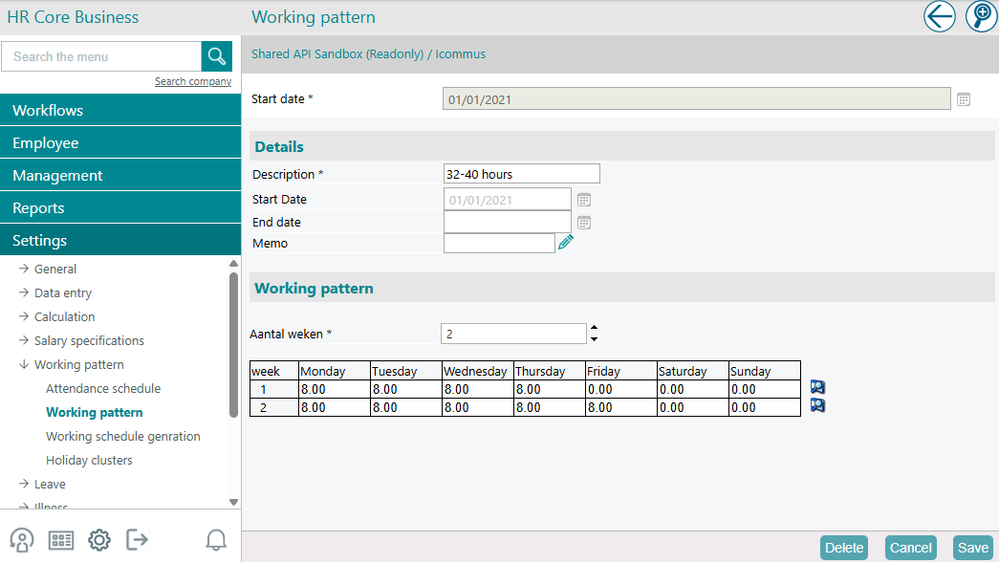Image resolution: width=999 pixels, height=562 pixels.
Task: Click the Search the menu field
Action: [101, 56]
